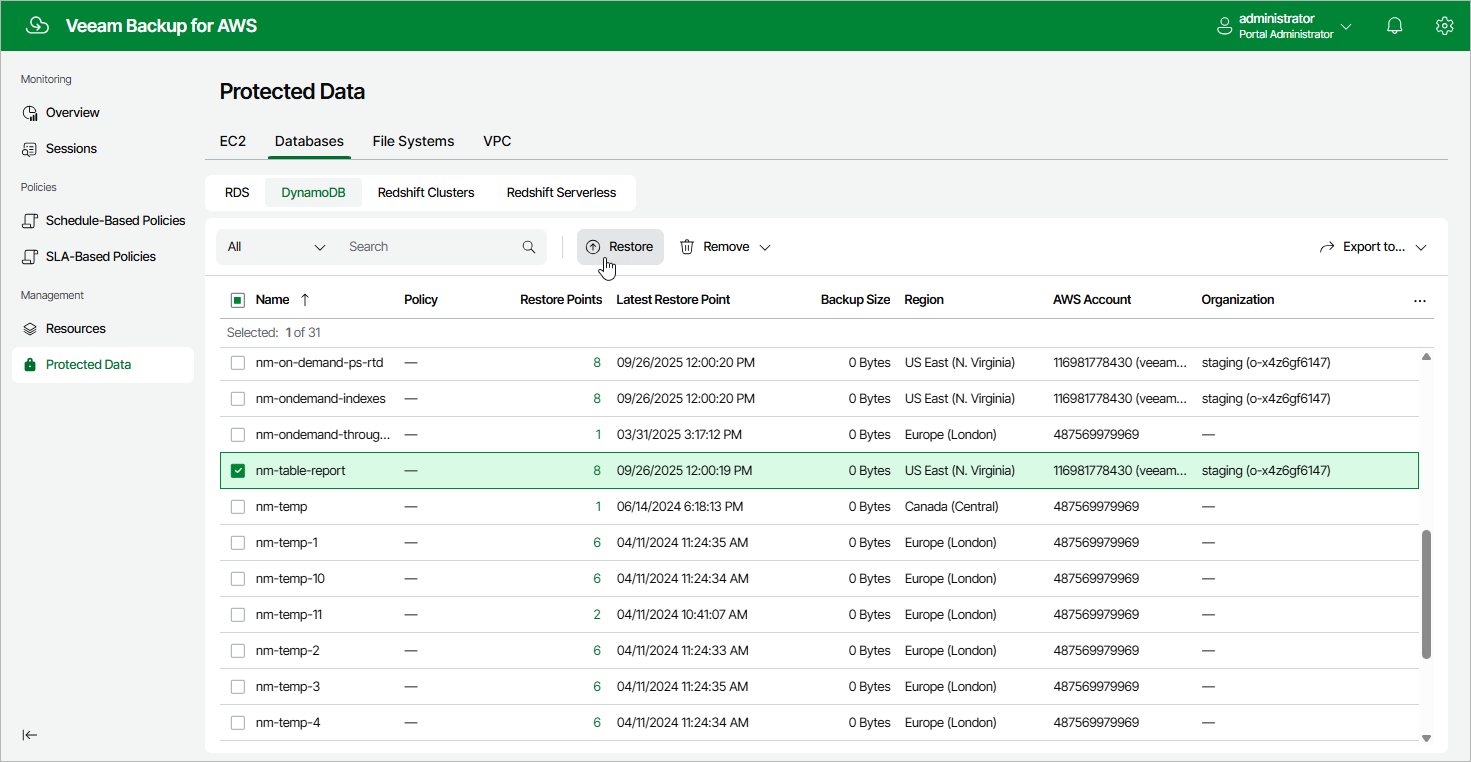1471x762 pixels.
Task: Click the Overview icon in sidebar
Action: tap(30, 113)
